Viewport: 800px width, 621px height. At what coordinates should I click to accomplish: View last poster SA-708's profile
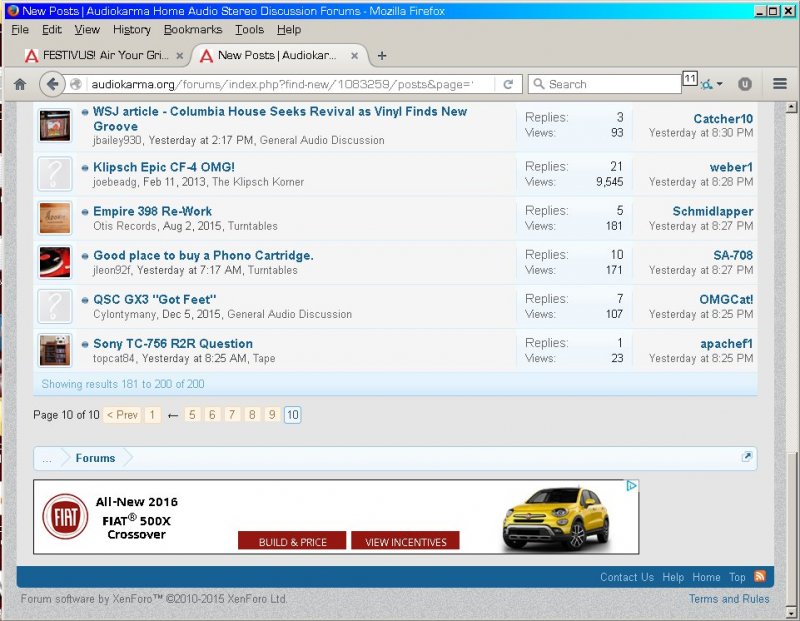pyautogui.click(x=733, y=255)
